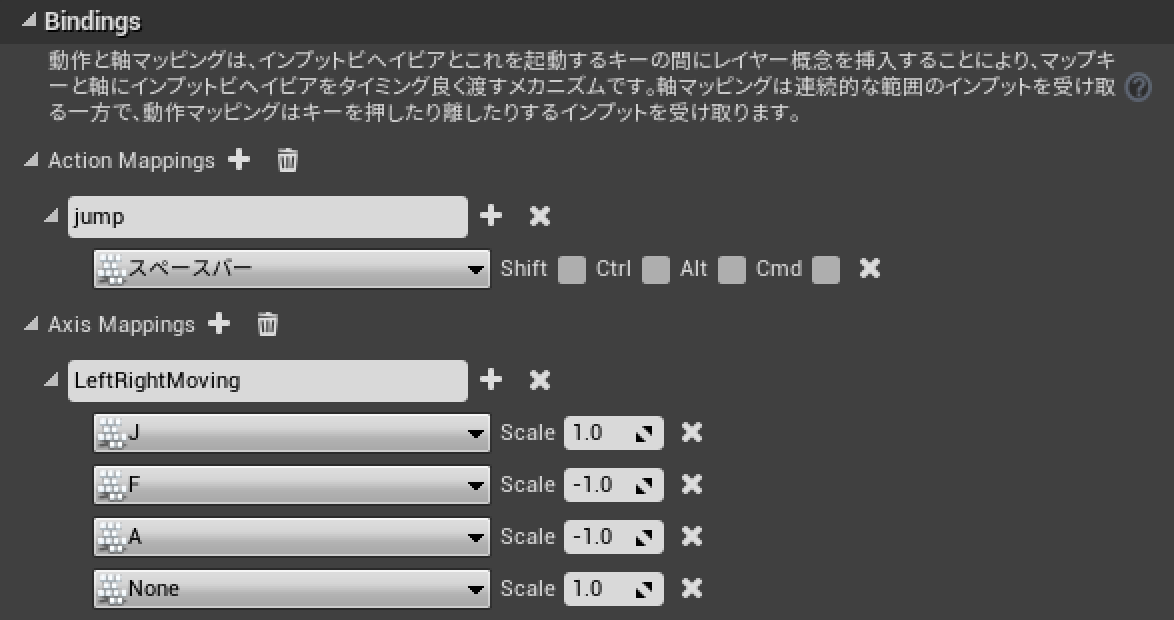Clear all Axis Mappings with trash icon

tap(267, 323)
